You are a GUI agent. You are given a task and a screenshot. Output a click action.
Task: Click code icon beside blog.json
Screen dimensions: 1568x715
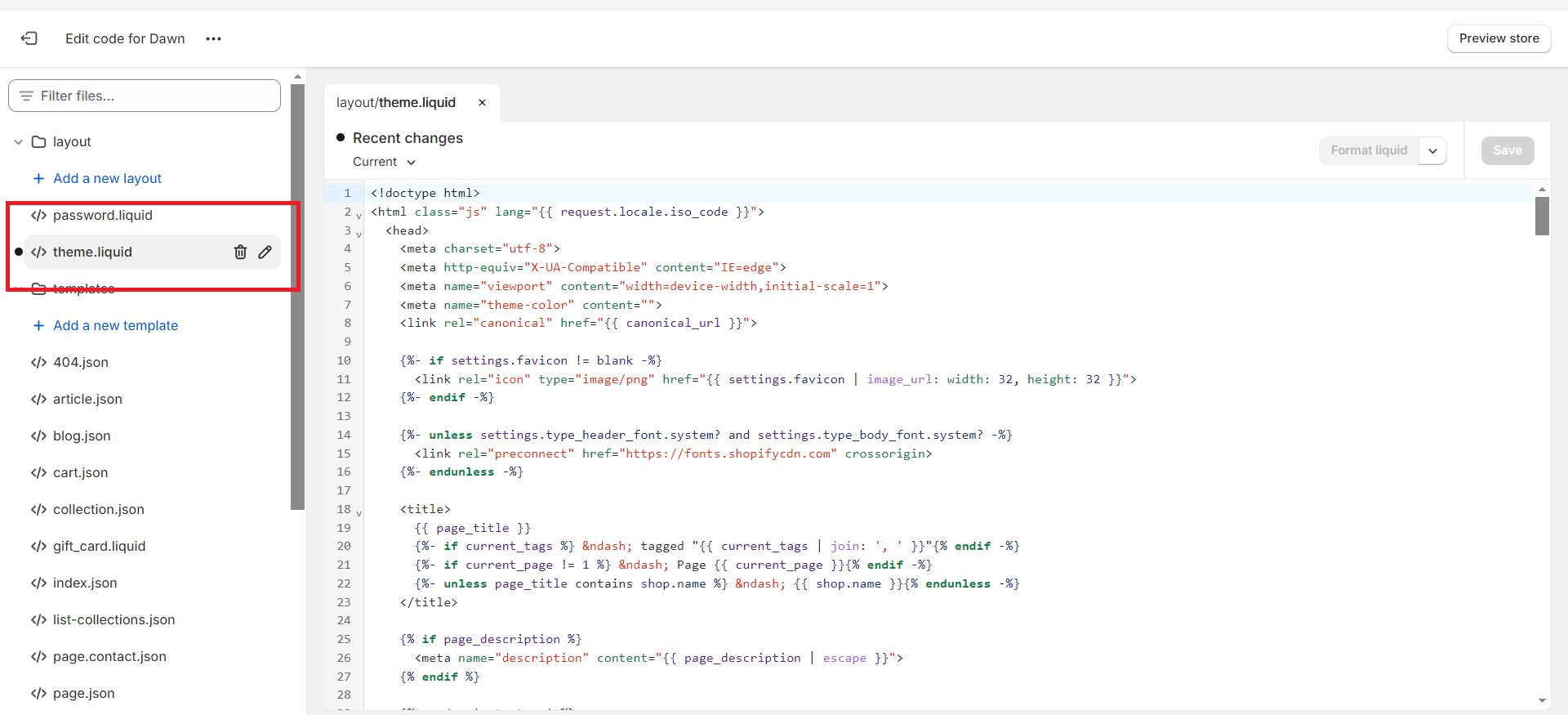pyautogui.click(x=38, y=436)
